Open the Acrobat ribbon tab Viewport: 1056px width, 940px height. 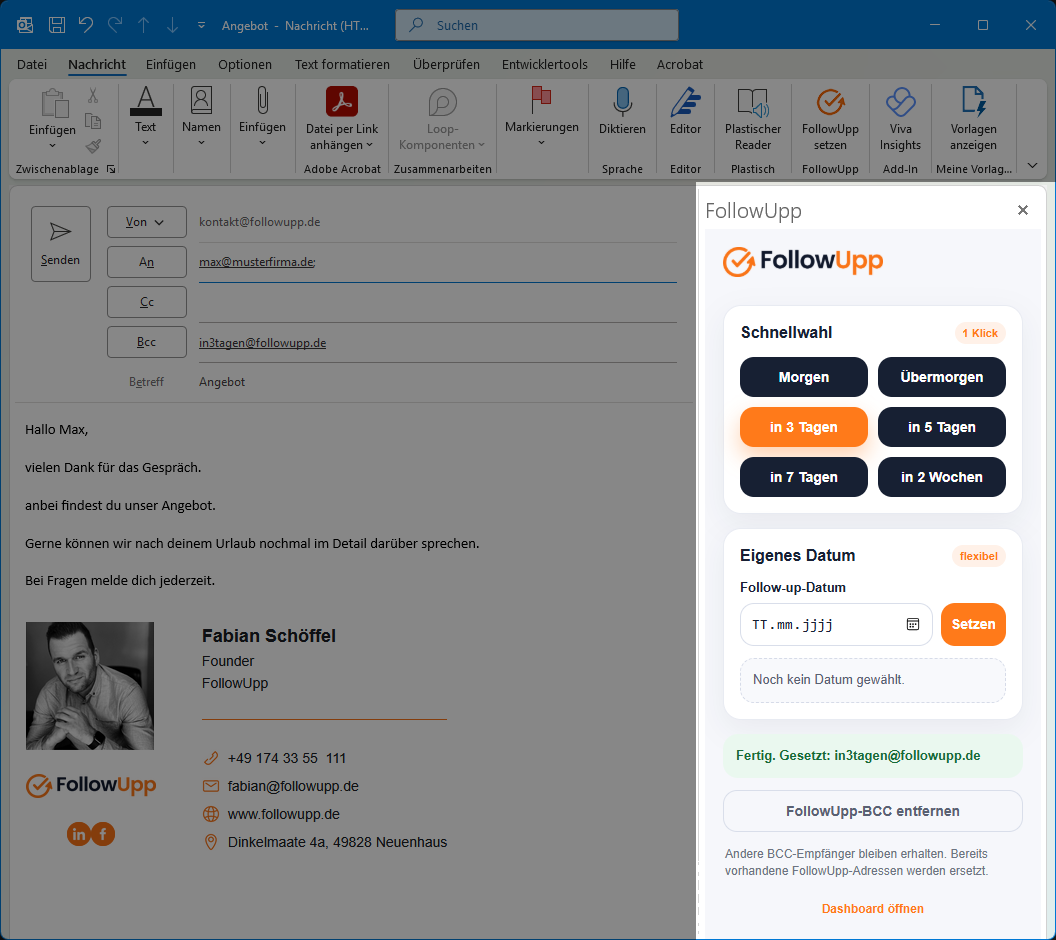point(680,65)
